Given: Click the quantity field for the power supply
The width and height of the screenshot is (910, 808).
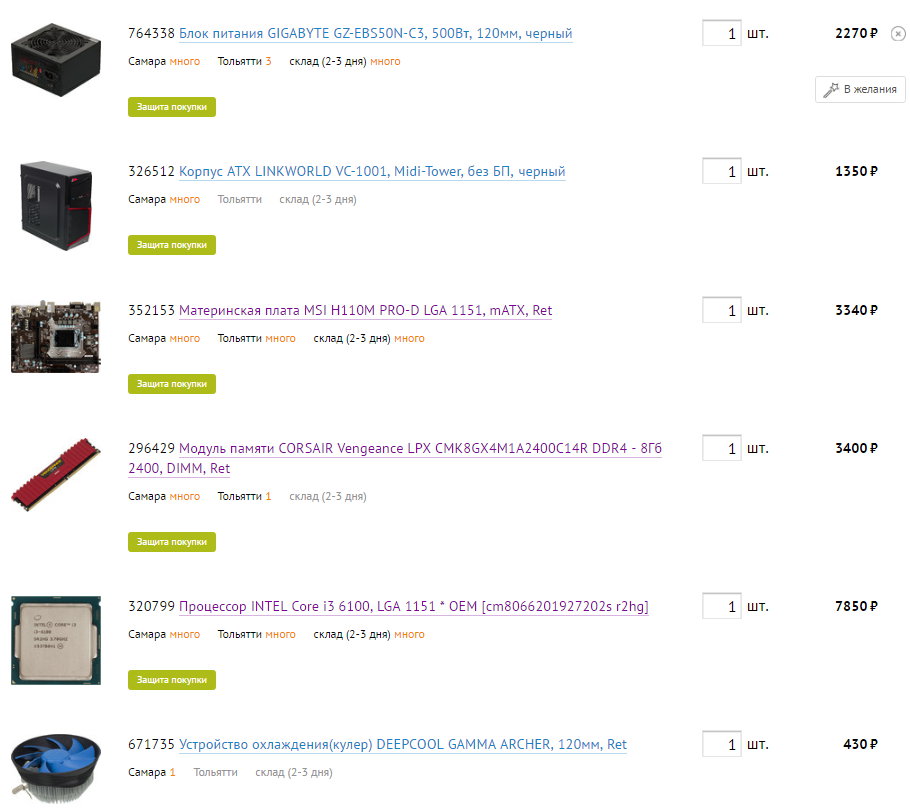Looking at the screenshot, I should click(721, 33).
